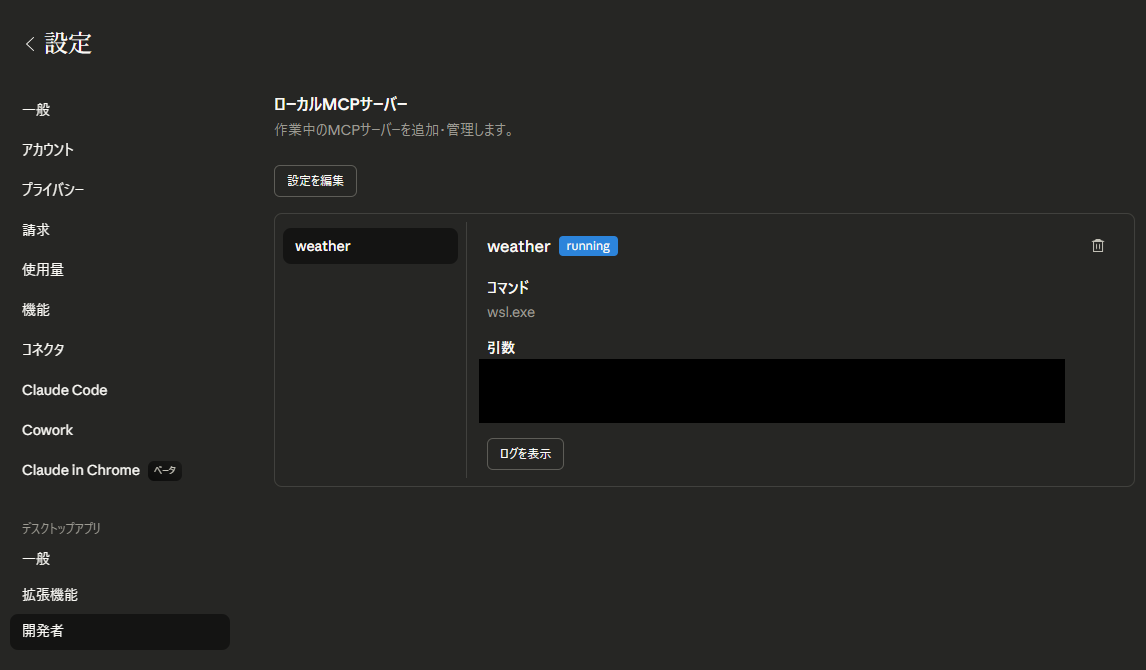Open 一般 under デスクトップアプリ section

coord(36,559)
